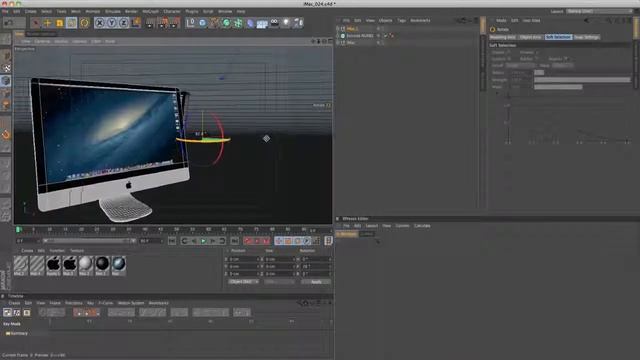The width and height of the screenshot is (640, 360).
Task: Toggle the Extrude NURBS enable checkmark
Action: coord(385,36)
